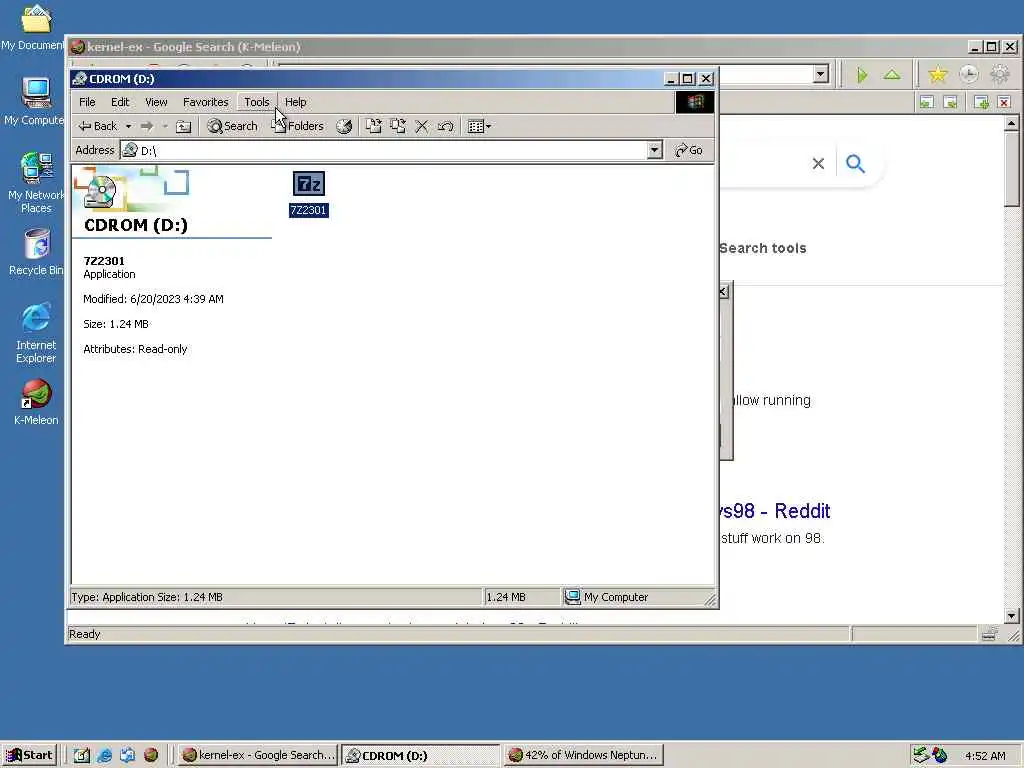This screenshot has height=768, width=1024.
Task: Click inside the D:\ address field
Action: point(392,150)
